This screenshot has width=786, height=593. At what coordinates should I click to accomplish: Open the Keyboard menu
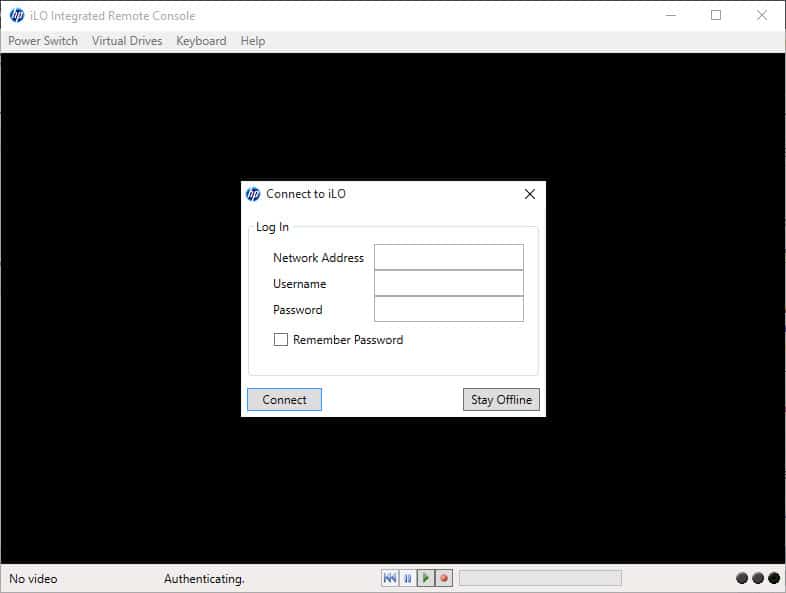click(201, 41)
